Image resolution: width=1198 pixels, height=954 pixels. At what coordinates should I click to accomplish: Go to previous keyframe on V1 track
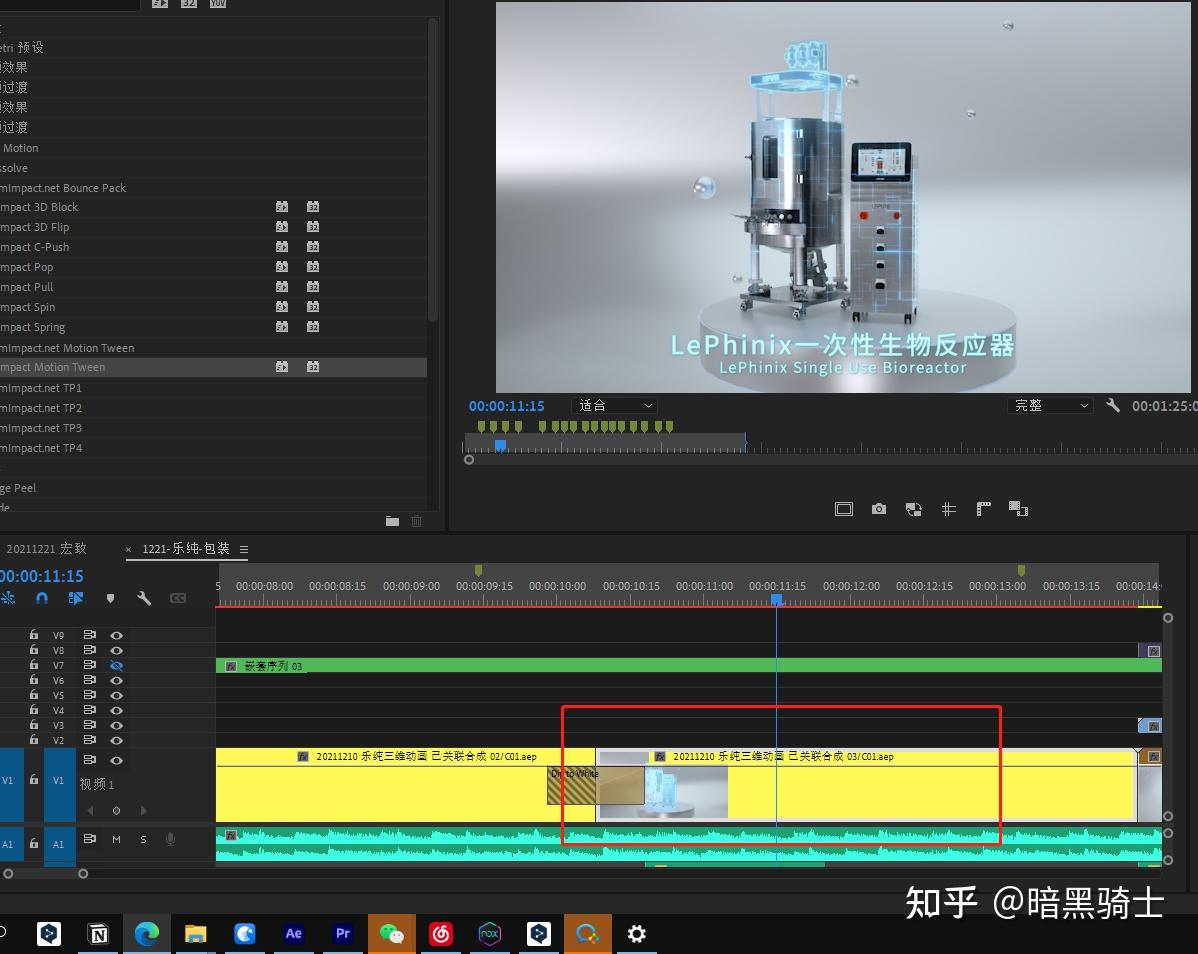(x=91, y=810)
